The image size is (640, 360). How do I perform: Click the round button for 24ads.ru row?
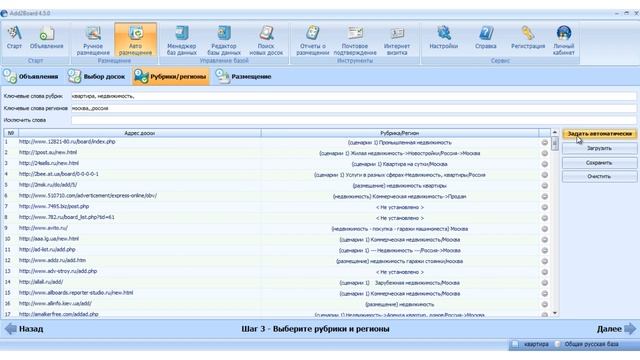point(544,164)
